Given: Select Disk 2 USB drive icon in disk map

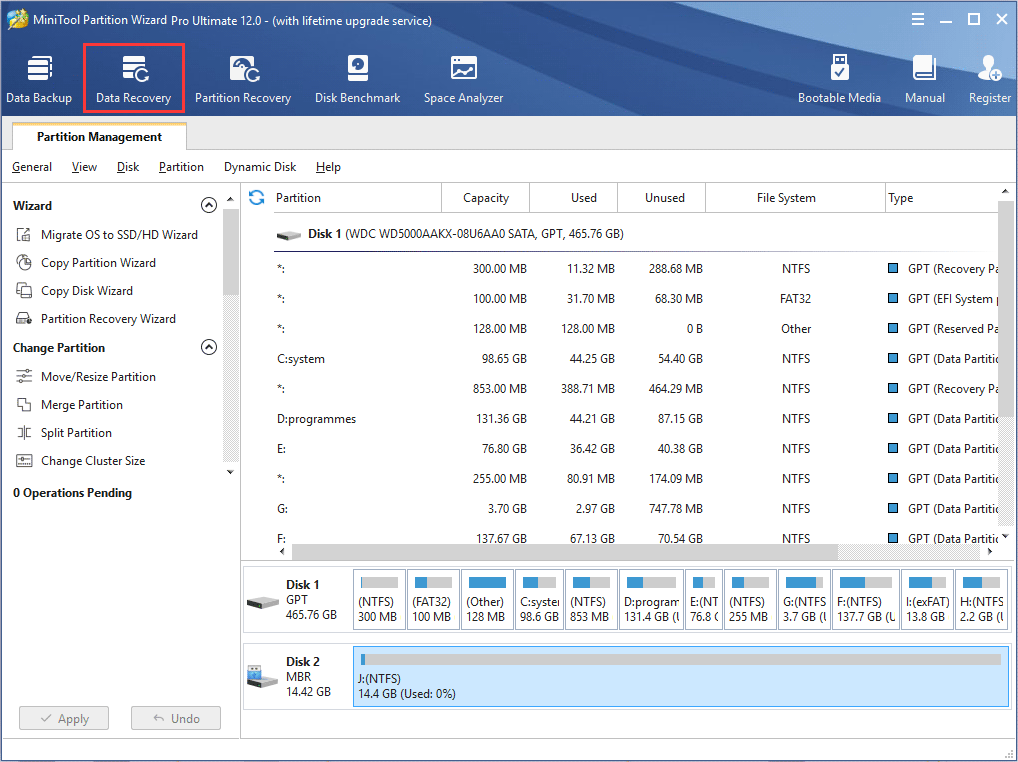Looking at the screenshot, I should pos(263,676).
